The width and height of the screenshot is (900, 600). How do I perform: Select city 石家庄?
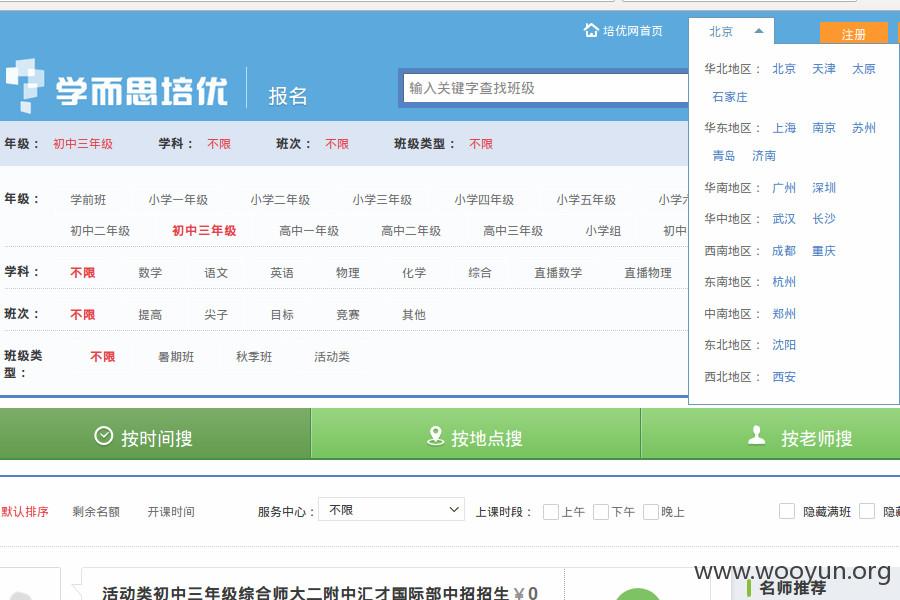(730, 97)
